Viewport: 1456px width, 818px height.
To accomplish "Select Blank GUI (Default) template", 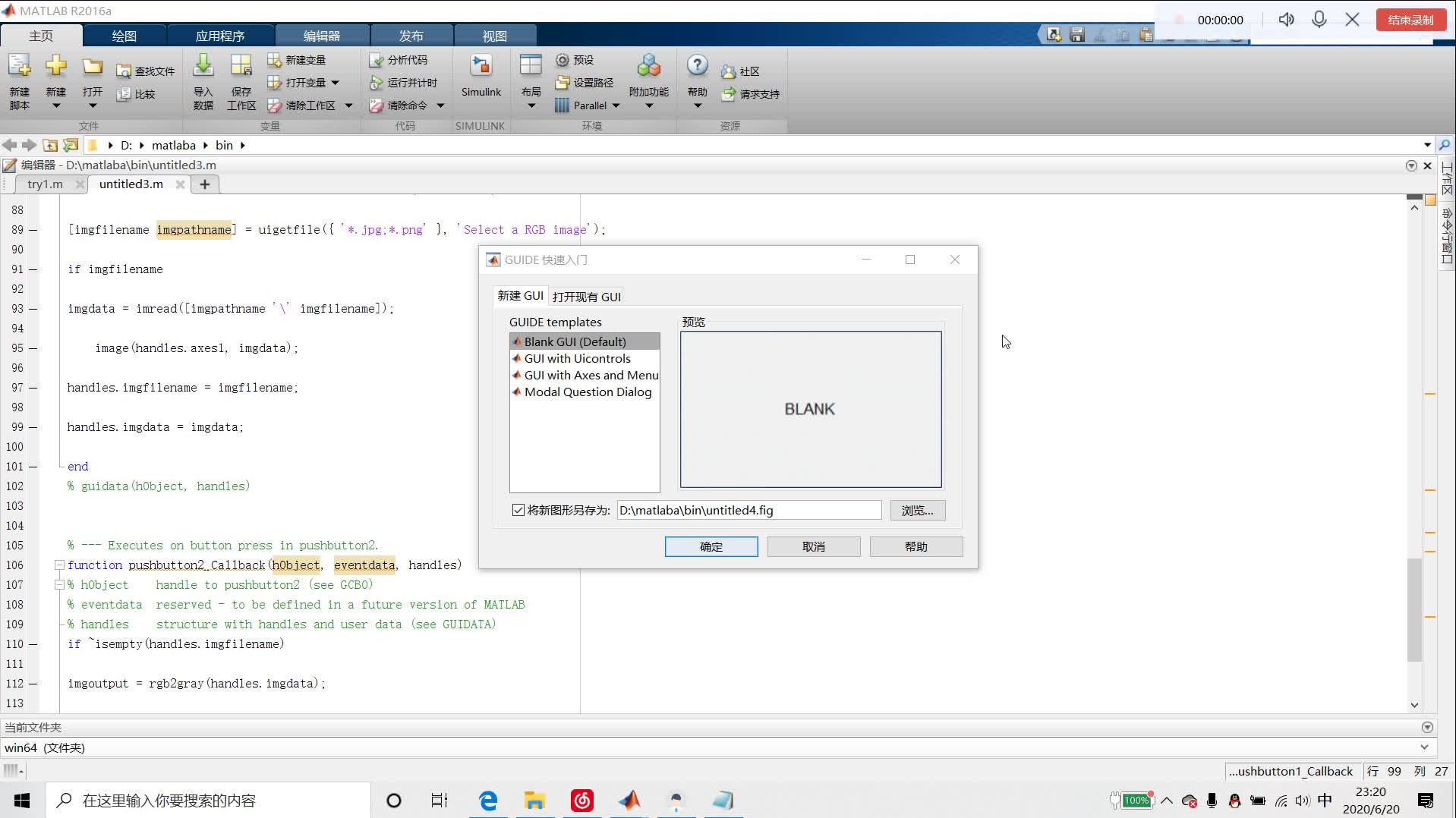I will pyautogui.click(x=585, y=341).
